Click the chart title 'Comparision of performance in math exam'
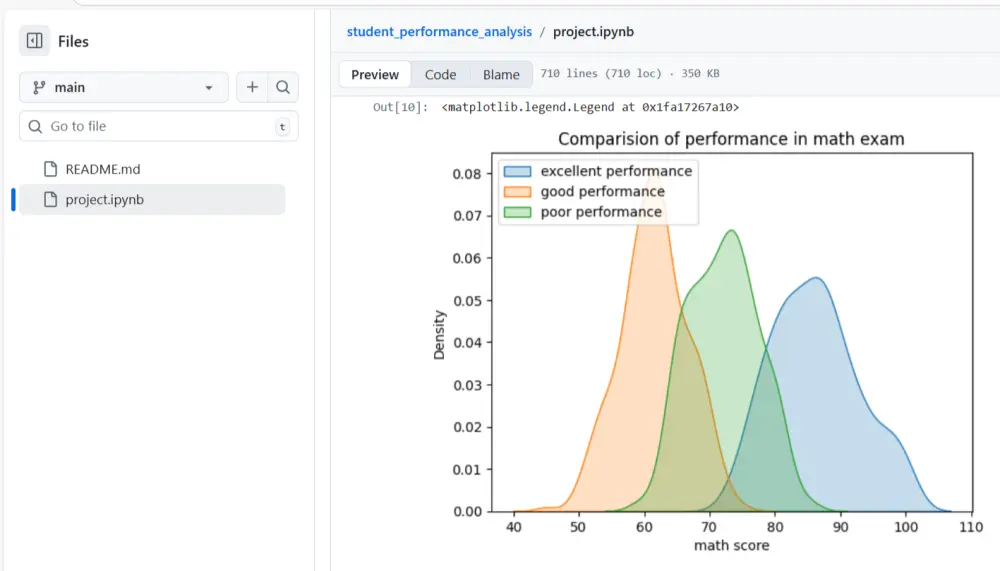This screenshot has width=1000, height=571. tap(731, 138)
